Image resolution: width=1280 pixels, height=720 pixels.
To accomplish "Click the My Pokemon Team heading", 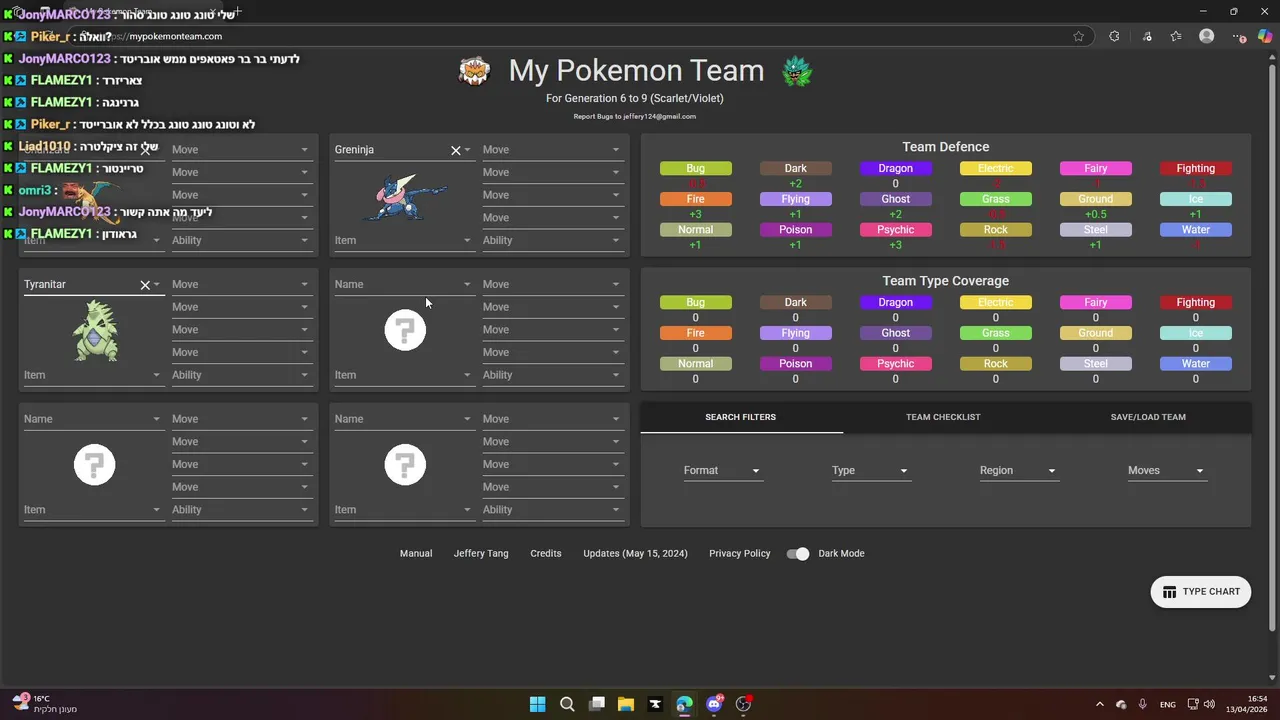I will click(x=636, y=71).
